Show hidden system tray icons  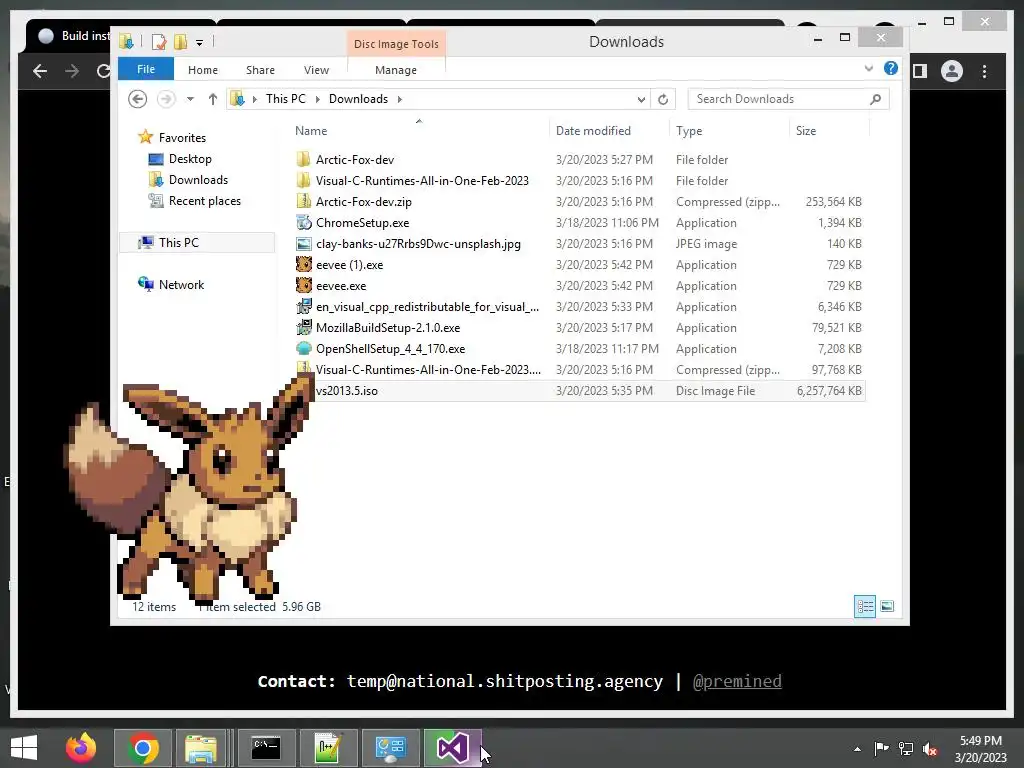(x=857, y=749)
